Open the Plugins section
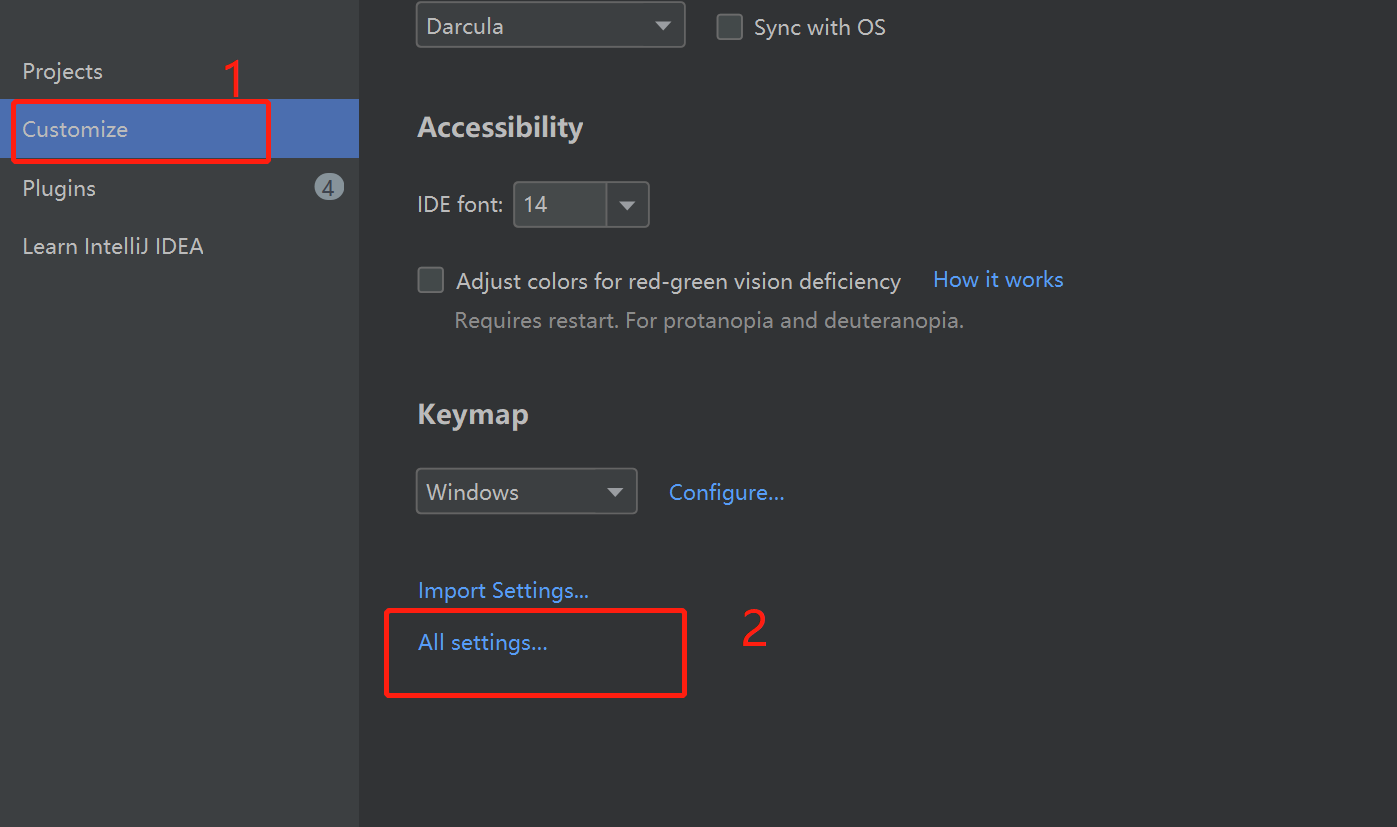The height and width of the screenshot is (827, 1397). click(x=60, y=188)
